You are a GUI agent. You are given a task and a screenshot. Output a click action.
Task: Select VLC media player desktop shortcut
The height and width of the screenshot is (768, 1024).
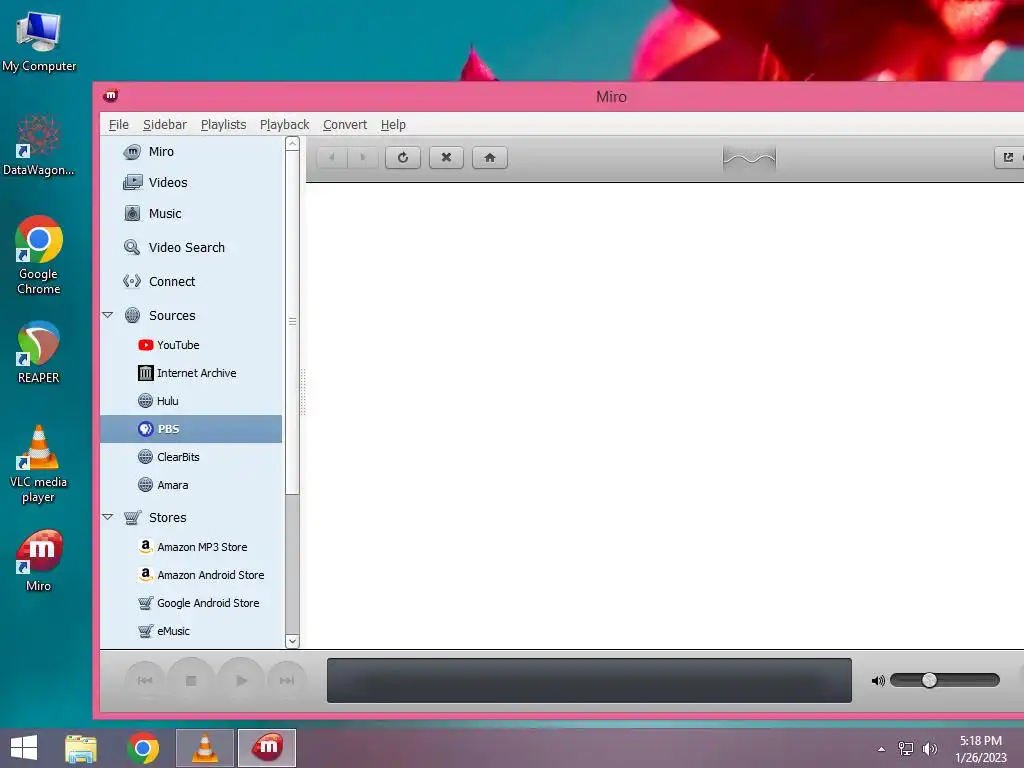39,464
